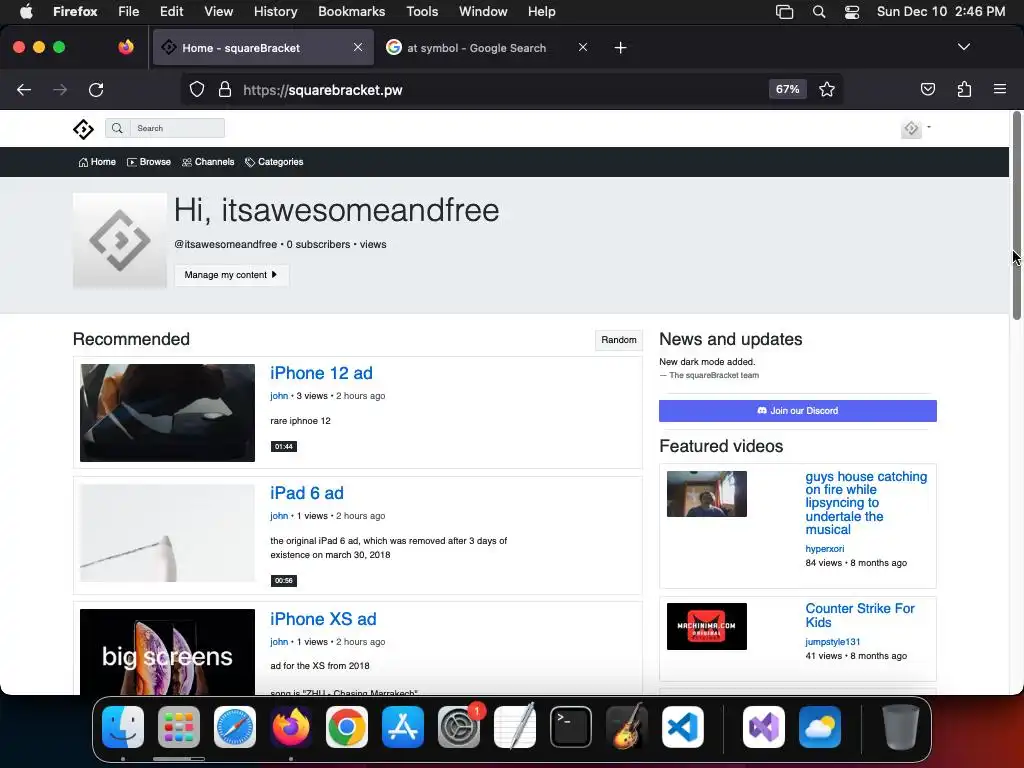The height and width of the screenshot is (768, 1024).
Task: Click the Machinima featured video thumbnail
Action: (x=707, y=626)
